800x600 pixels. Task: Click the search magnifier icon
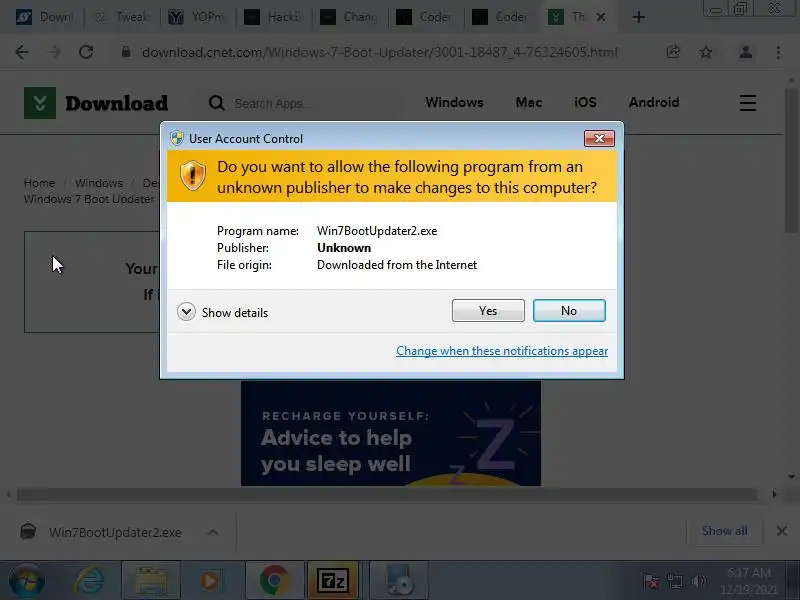(x=216, y=103)
